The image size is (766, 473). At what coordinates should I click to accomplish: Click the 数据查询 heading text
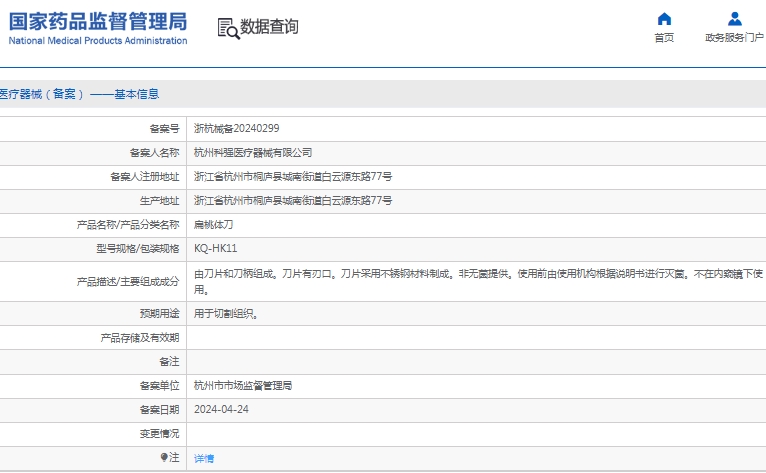[x=269, y=27]
